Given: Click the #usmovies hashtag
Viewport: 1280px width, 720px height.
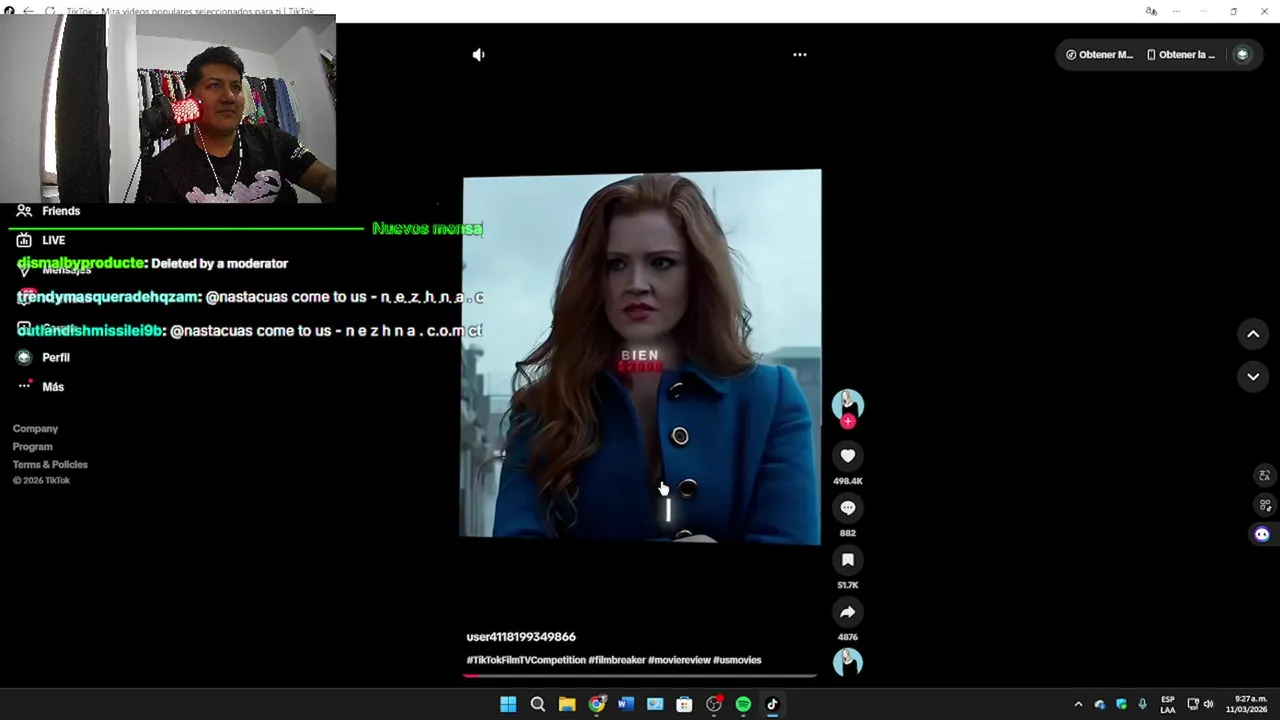Looking at the screenshot, I should [x=737, y=660].
